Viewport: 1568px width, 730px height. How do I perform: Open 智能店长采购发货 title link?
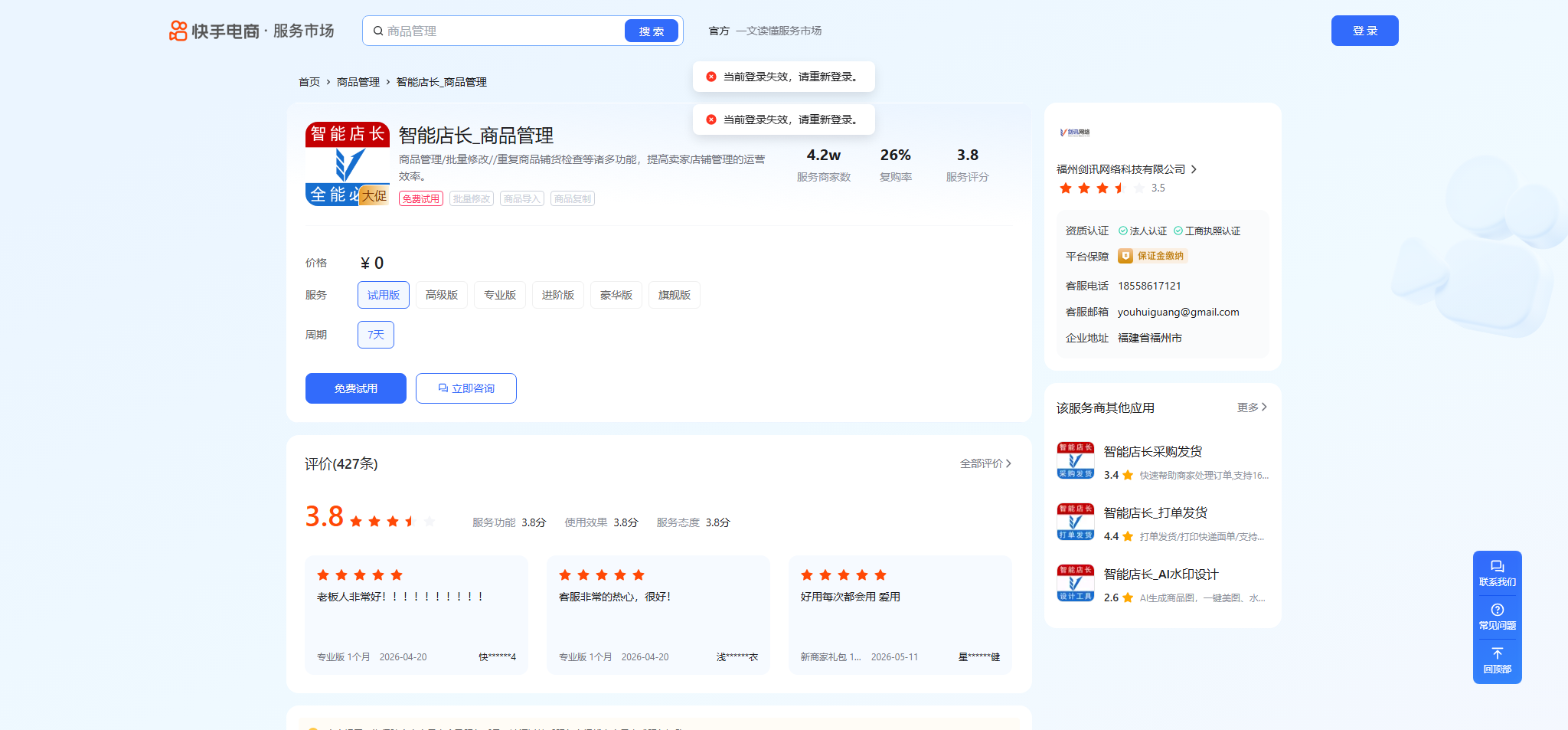[x=1153, y=452]
